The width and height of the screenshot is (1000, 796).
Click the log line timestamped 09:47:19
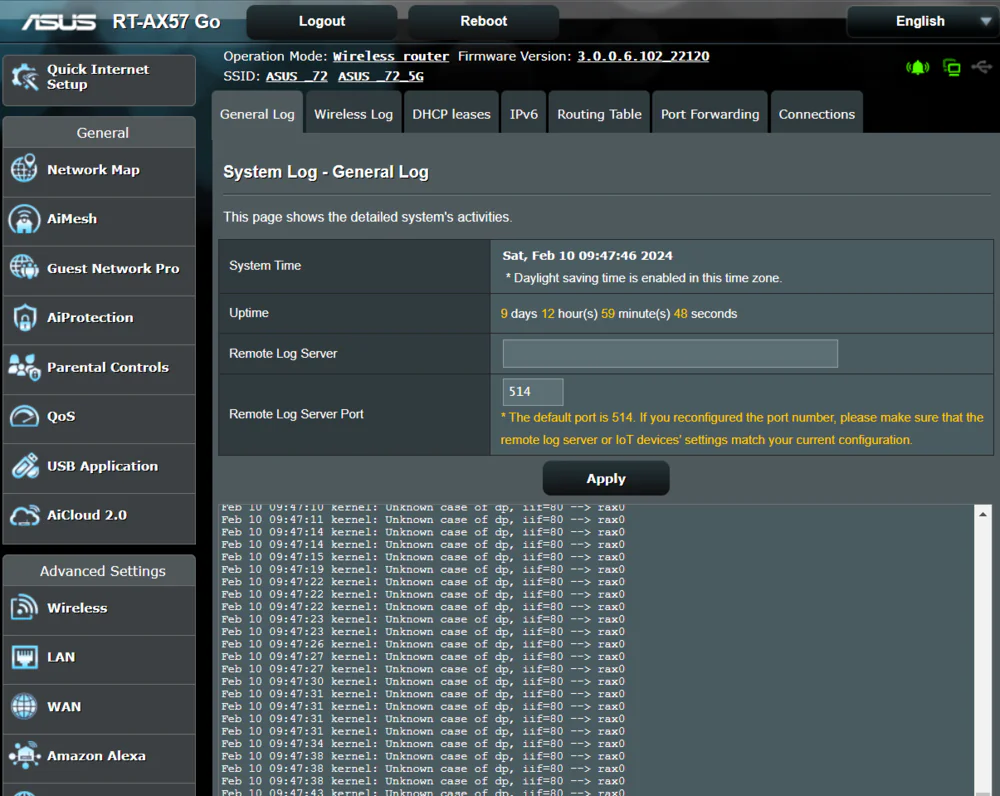423,569
